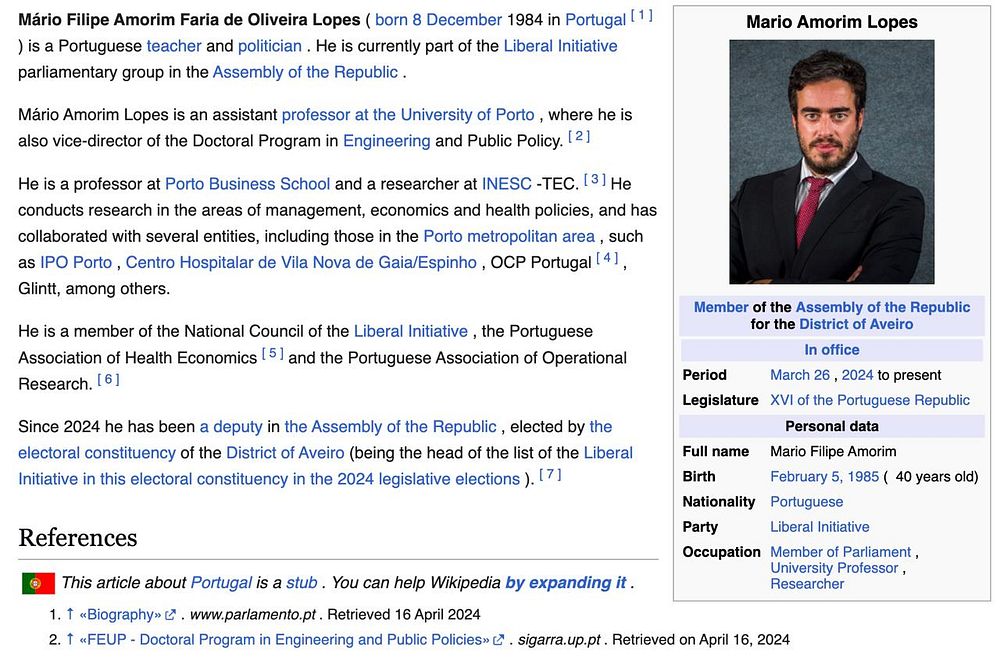Open footnote [1] after Portugal
Viewport: 1000px width, 657px height.
(642, 15)
